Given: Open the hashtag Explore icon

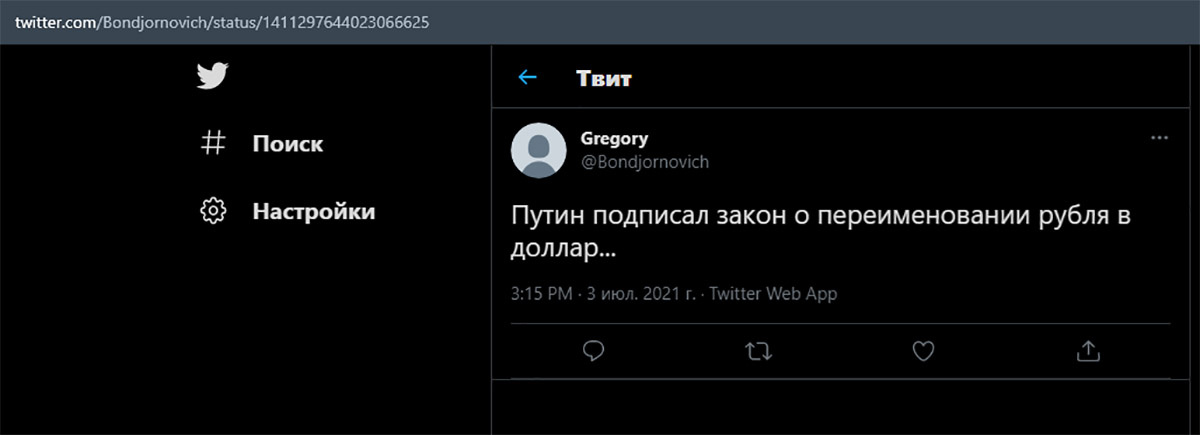Looking at the screenshot, I should pyautogui.click(x=213, y=143).
